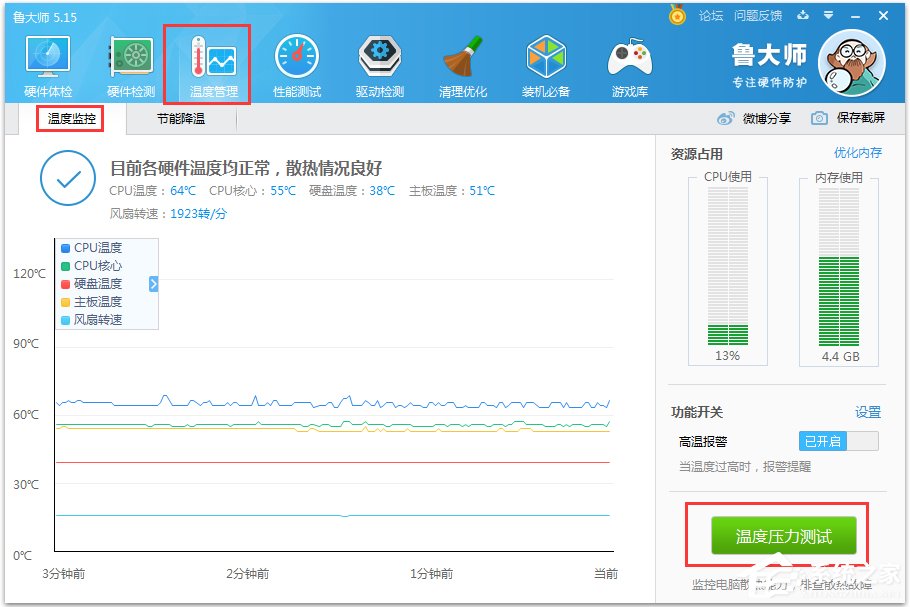This screenshot has width=910, height=607.
Task: Start 清理优化 cleanup optimization
Action: point(463,62)
